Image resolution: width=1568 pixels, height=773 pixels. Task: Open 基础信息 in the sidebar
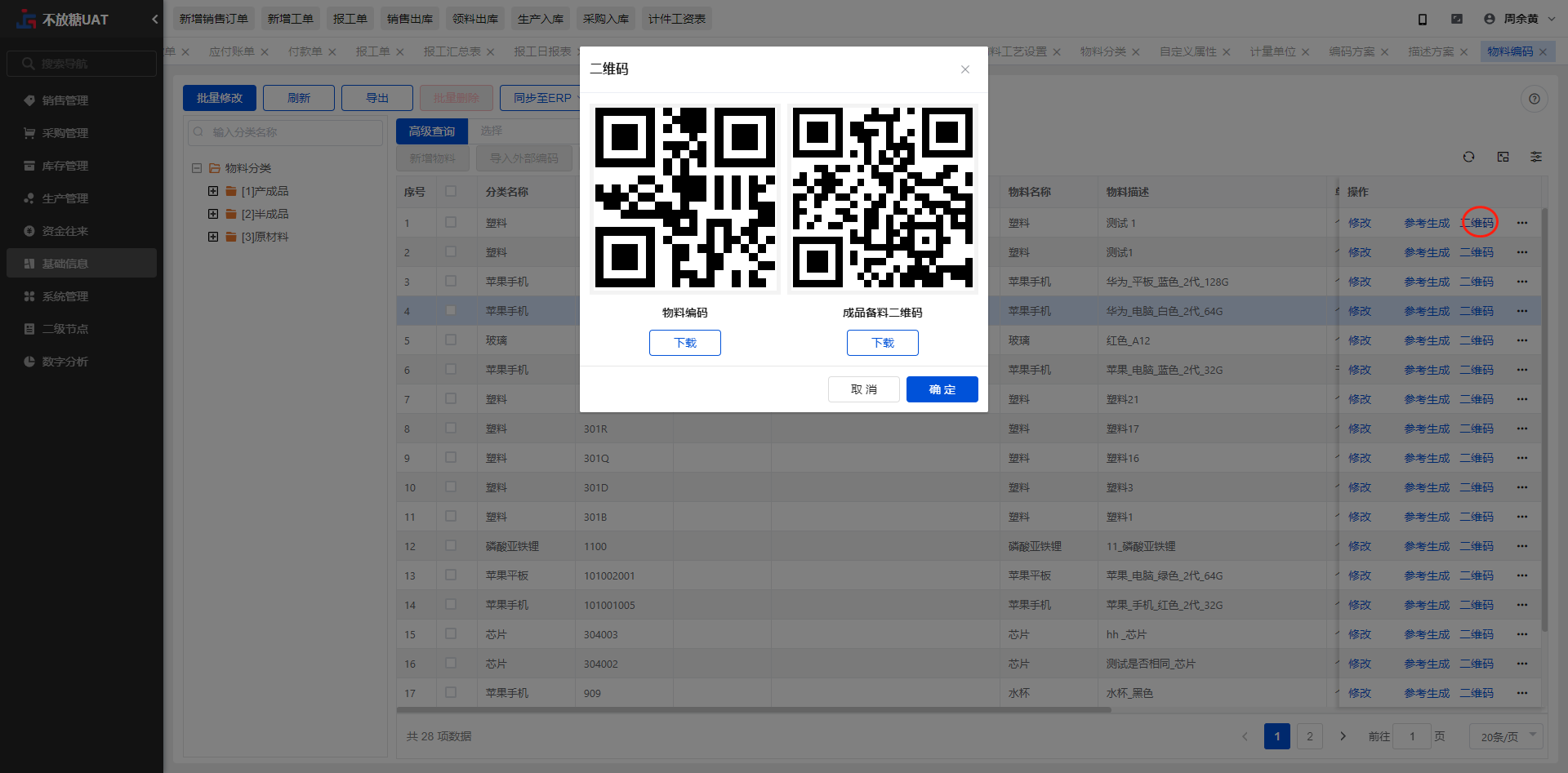(x=82, y=263)
